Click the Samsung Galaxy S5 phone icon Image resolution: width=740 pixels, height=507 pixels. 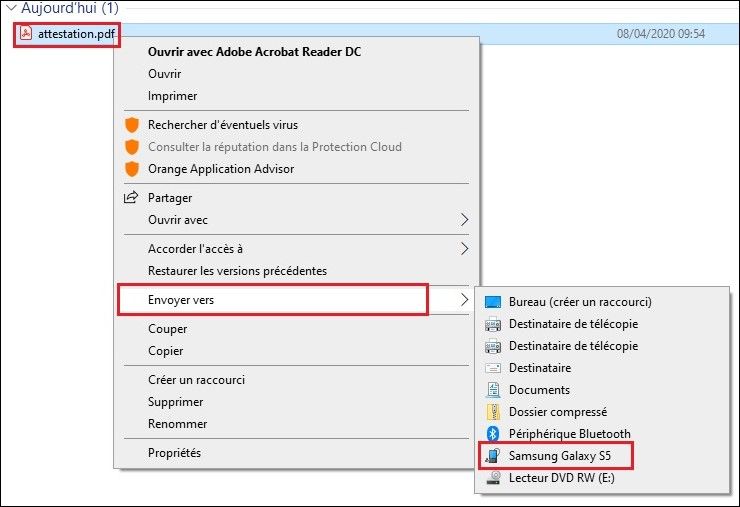click(x=492, y=456)
